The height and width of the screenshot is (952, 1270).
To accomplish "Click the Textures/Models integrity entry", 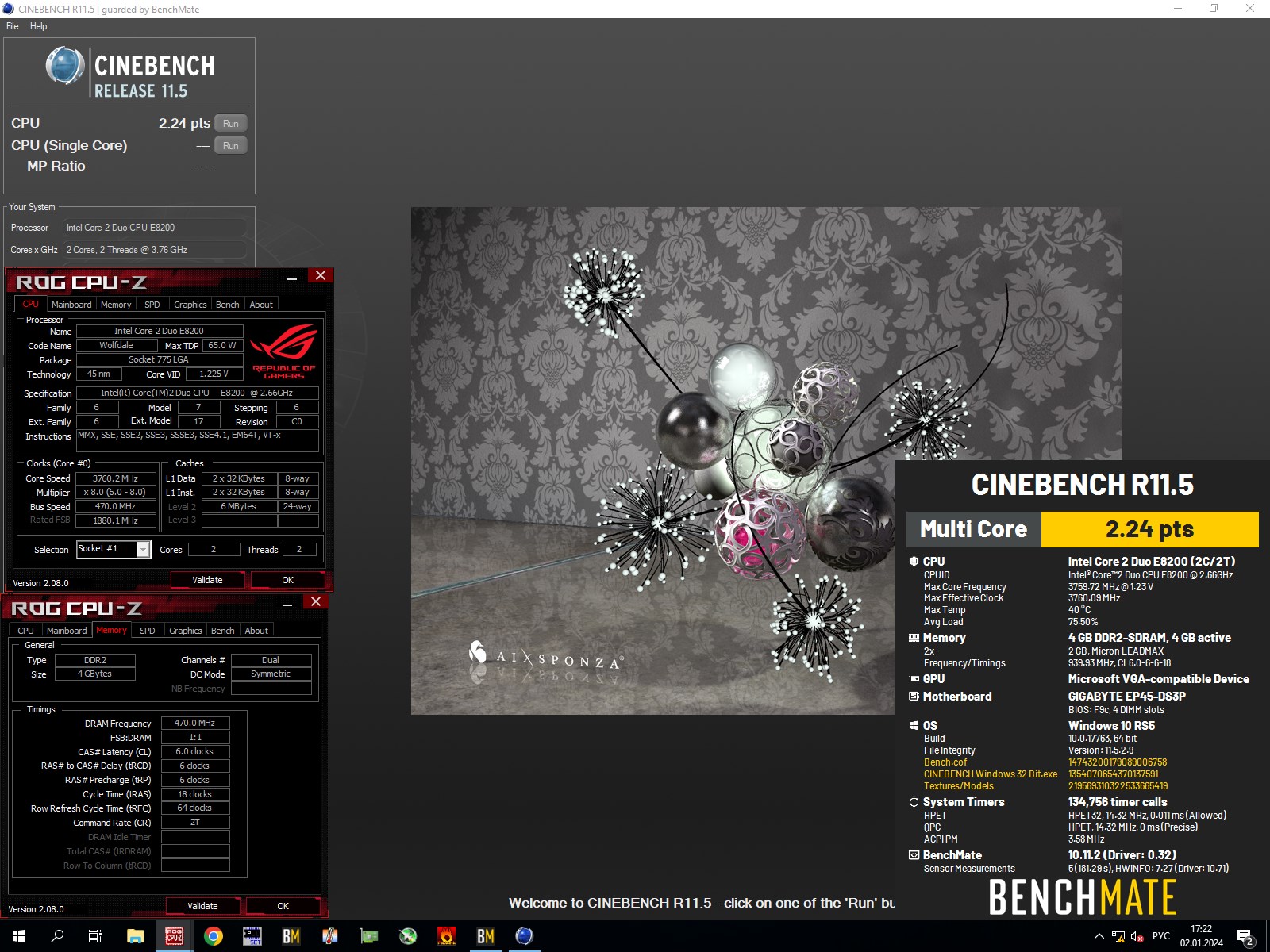I will pos(959,786).
